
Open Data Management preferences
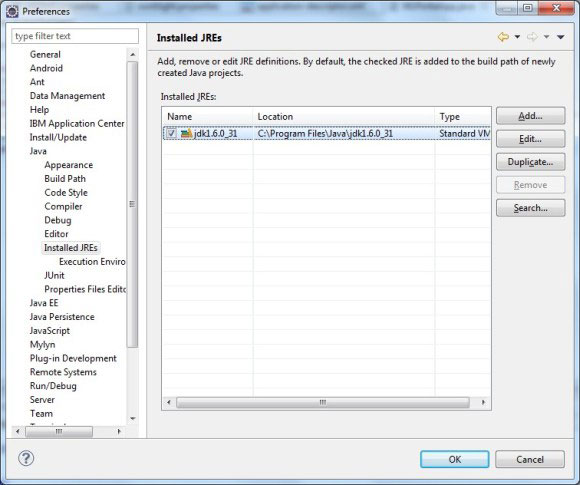[x=67, y=96]
